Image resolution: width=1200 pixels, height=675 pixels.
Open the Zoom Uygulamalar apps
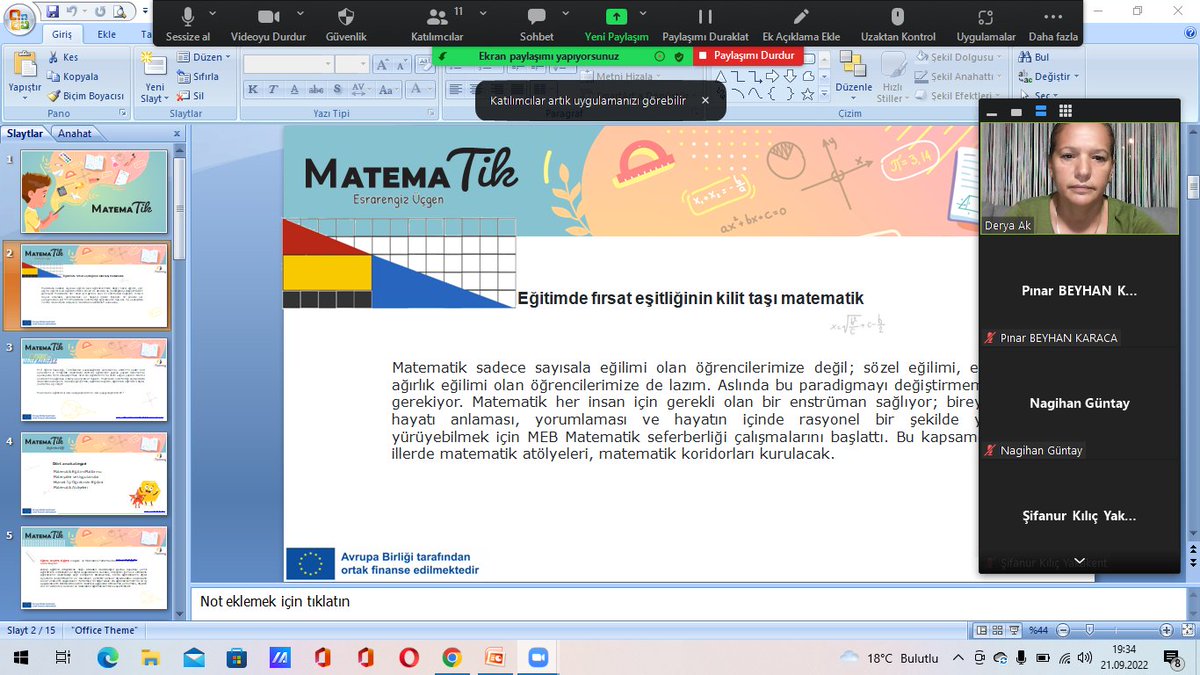[986, 24]
